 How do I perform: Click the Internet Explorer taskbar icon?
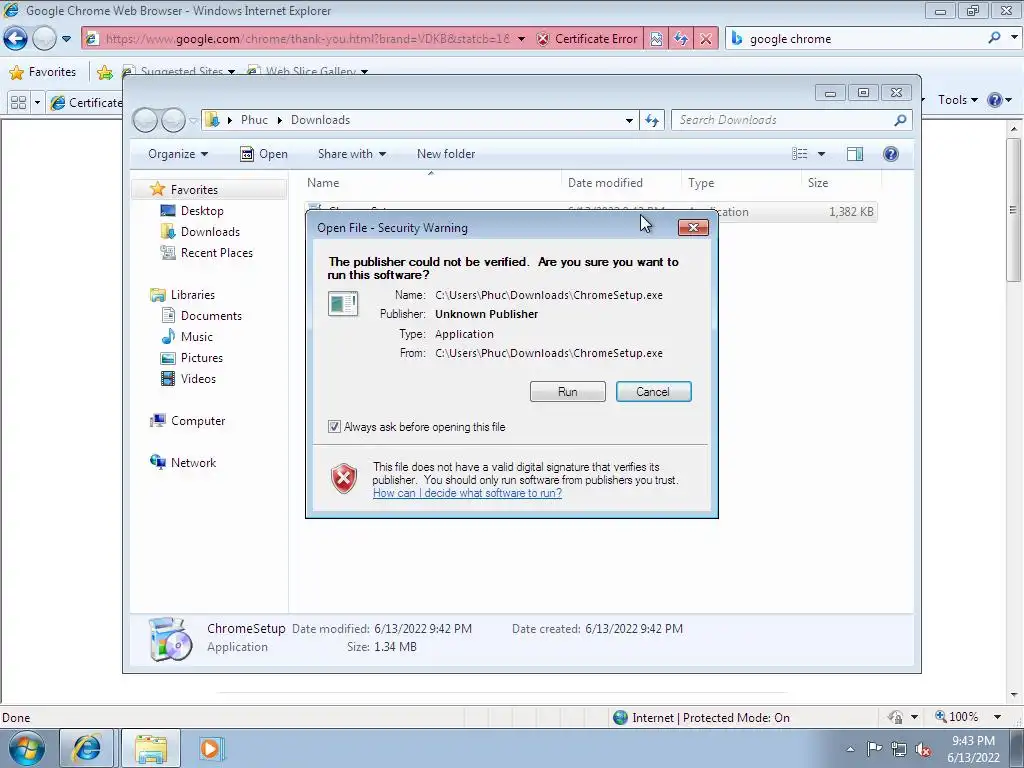point(86,748)
